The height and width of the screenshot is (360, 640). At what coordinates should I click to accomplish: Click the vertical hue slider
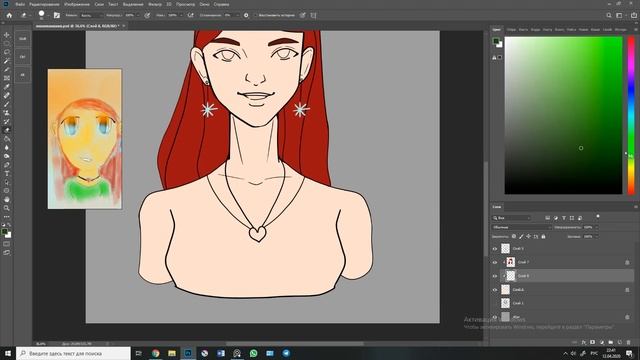631,116
